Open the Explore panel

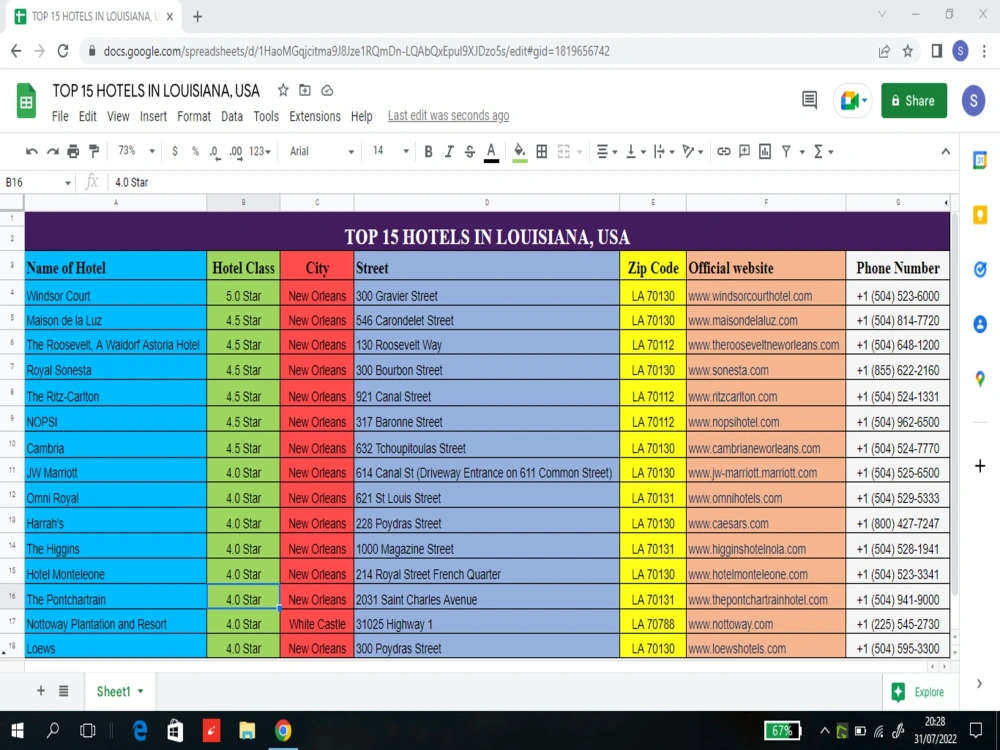click(x=918, y=692)
